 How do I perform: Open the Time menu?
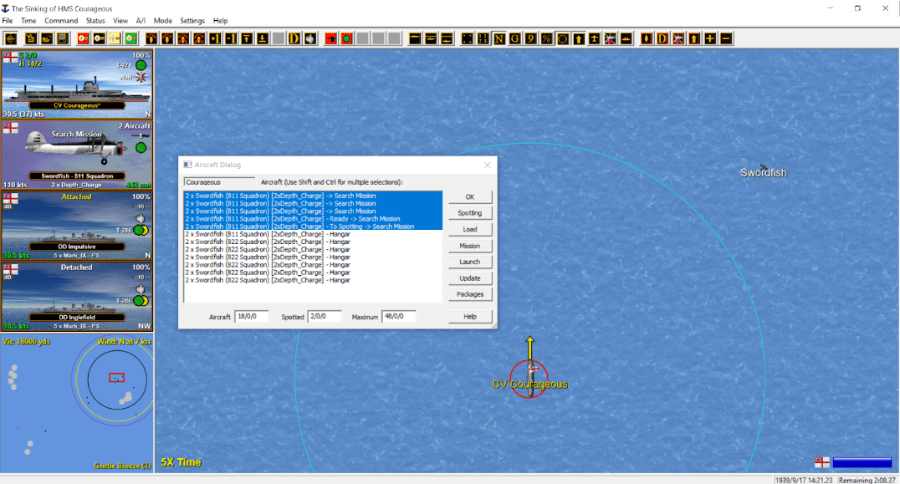[x=28, y=21]
